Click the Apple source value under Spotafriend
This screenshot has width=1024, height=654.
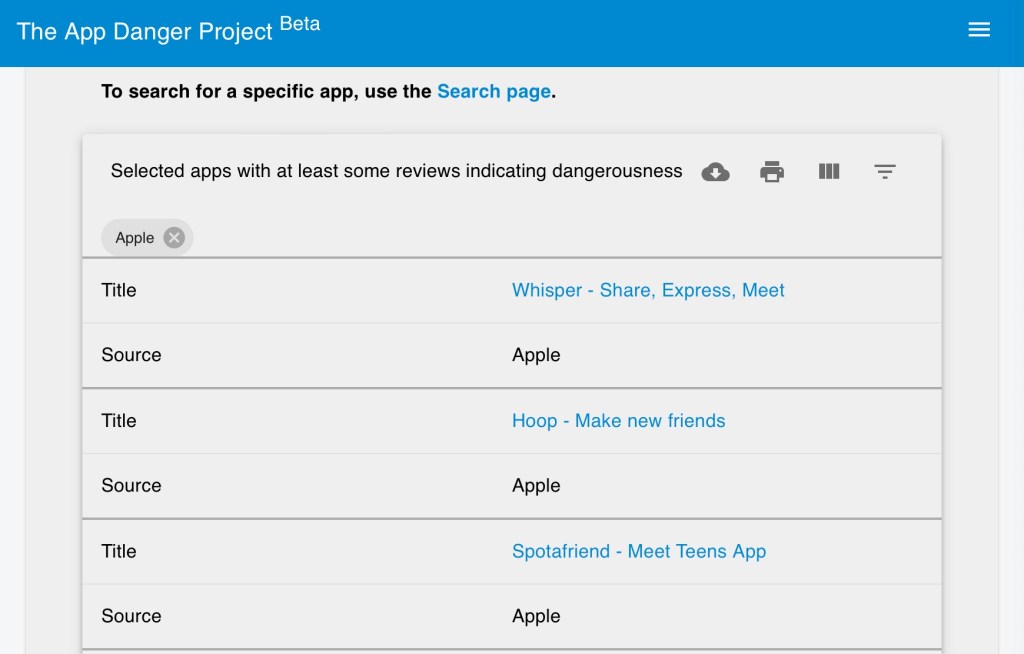tap(536, 616)
